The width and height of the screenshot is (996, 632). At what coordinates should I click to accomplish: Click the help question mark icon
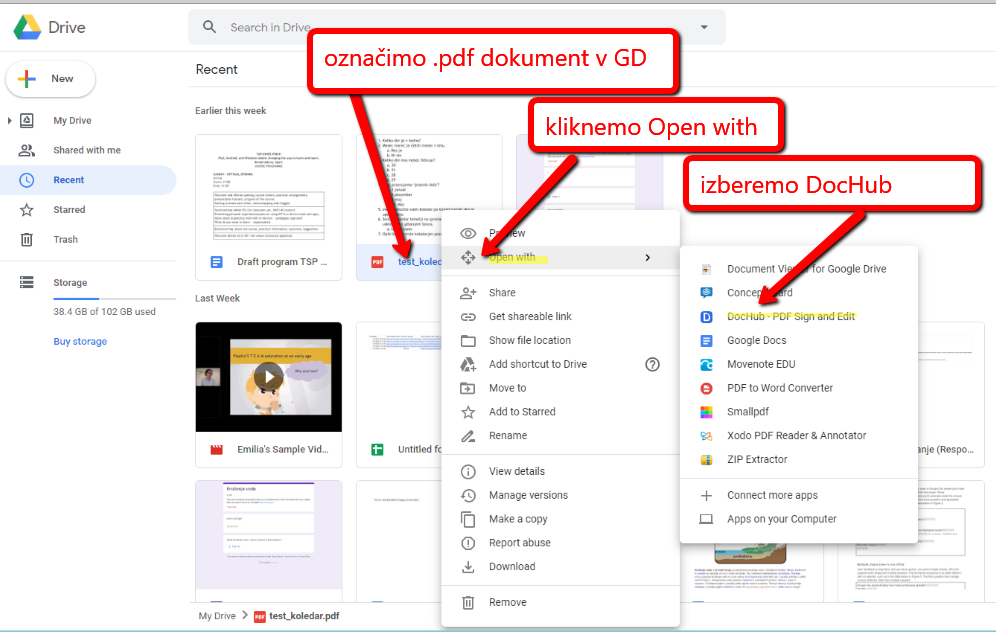(x=652, y=364)
